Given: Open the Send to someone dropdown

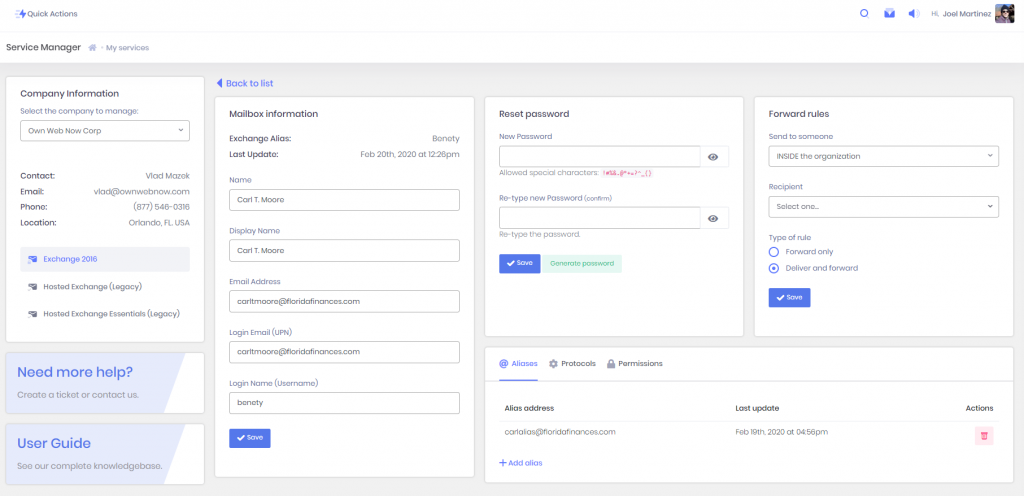Looking at the screenshot, I should (883, 156).
